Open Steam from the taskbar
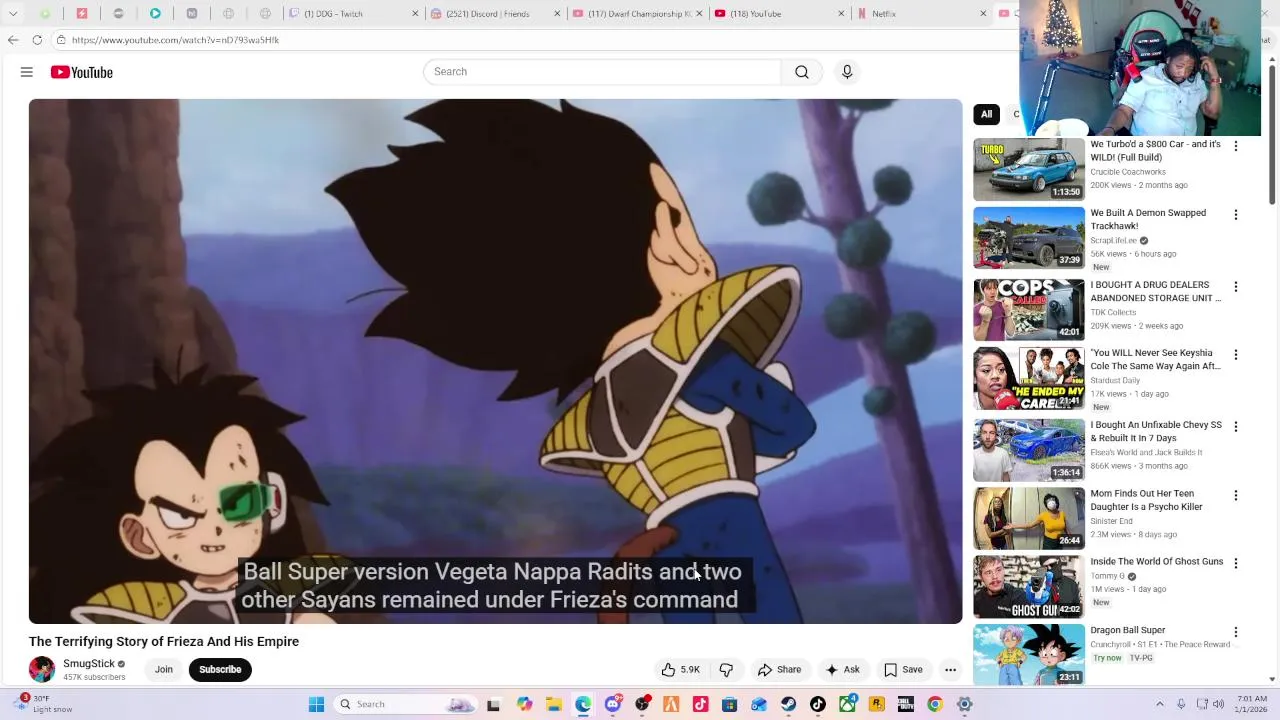This screenshot has width=1280, height=720. (x=789, y=704)
